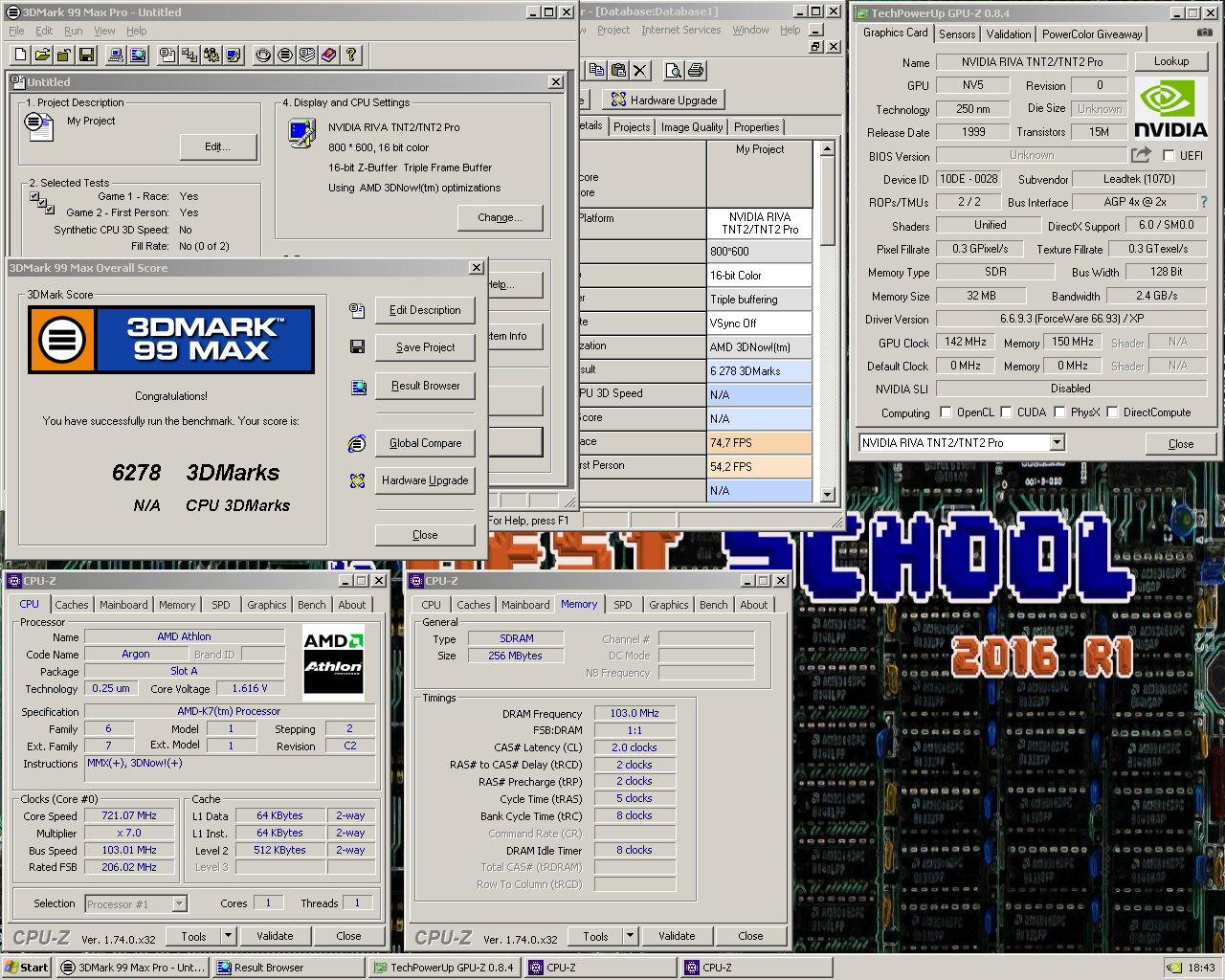Screen dimensions: 1225x980
Task: Click the AMD Athlon logo in CPU-Z
Action: click(333, 661)
